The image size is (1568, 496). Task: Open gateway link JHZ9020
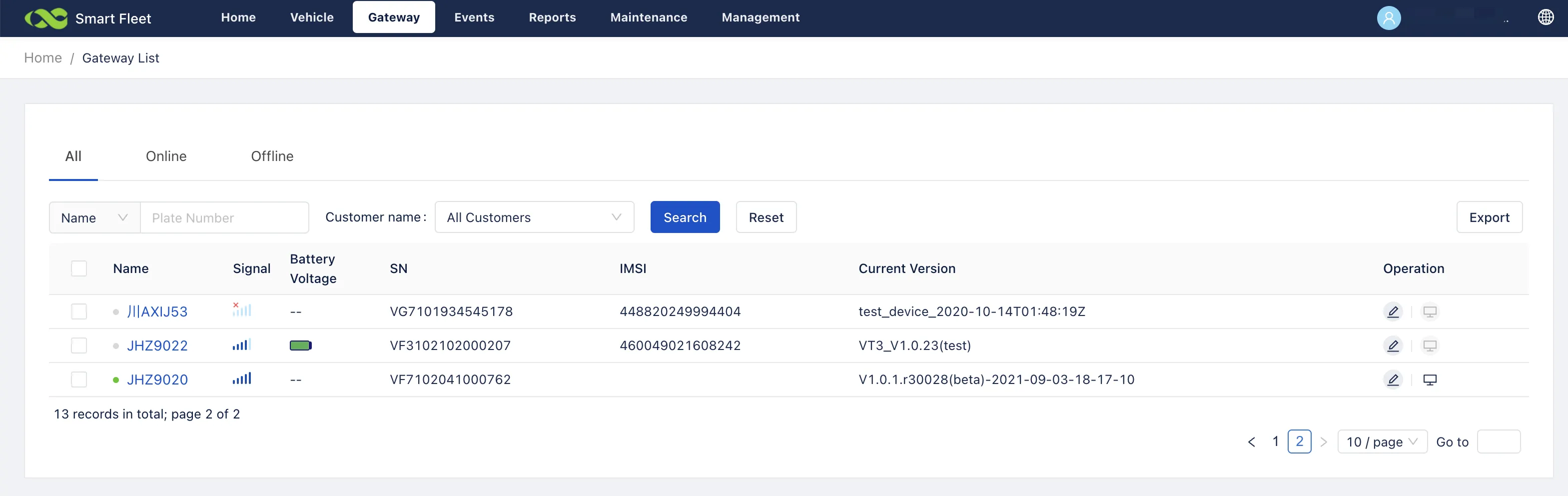coord(157,380)
